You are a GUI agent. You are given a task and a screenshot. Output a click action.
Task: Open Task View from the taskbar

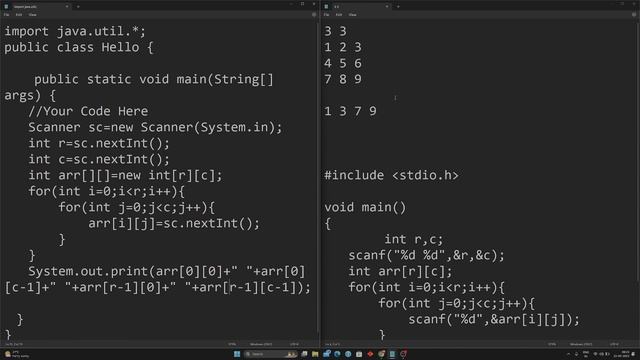(x=304, y=354)
